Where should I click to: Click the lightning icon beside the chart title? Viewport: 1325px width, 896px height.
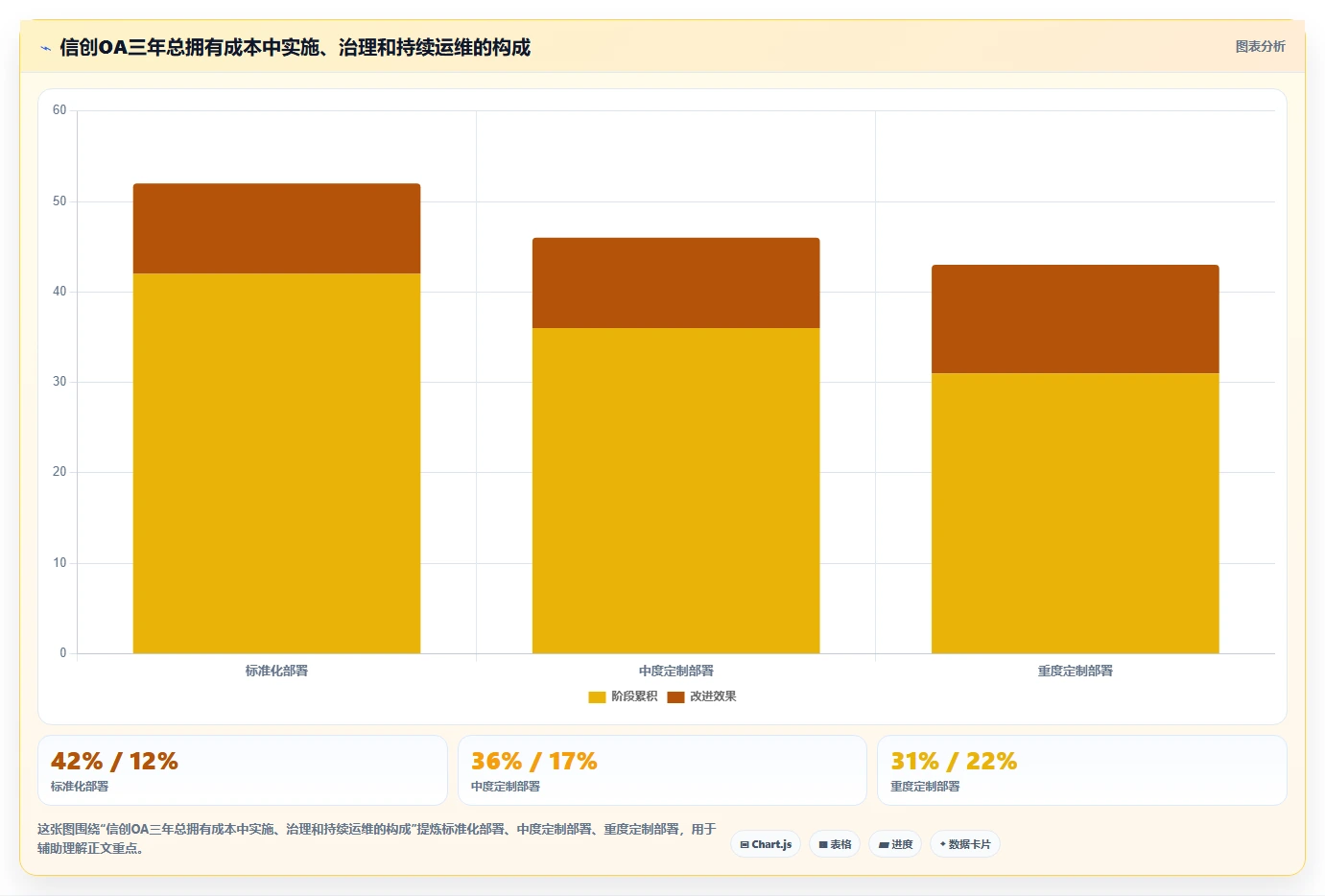click(x=45, y=48)
